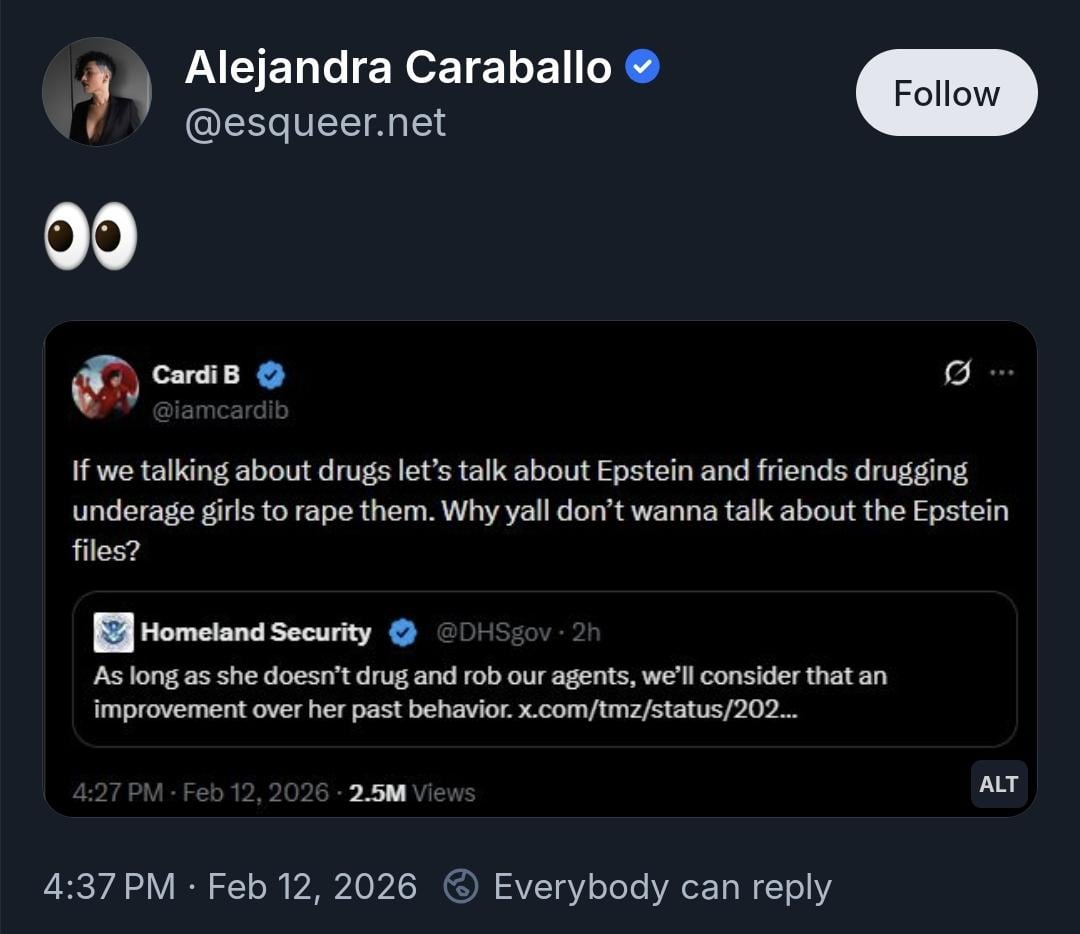This screenshot has height=934, width=1080.
Task: Open the "Everybody can reply" setting
Action: (662, 887)
